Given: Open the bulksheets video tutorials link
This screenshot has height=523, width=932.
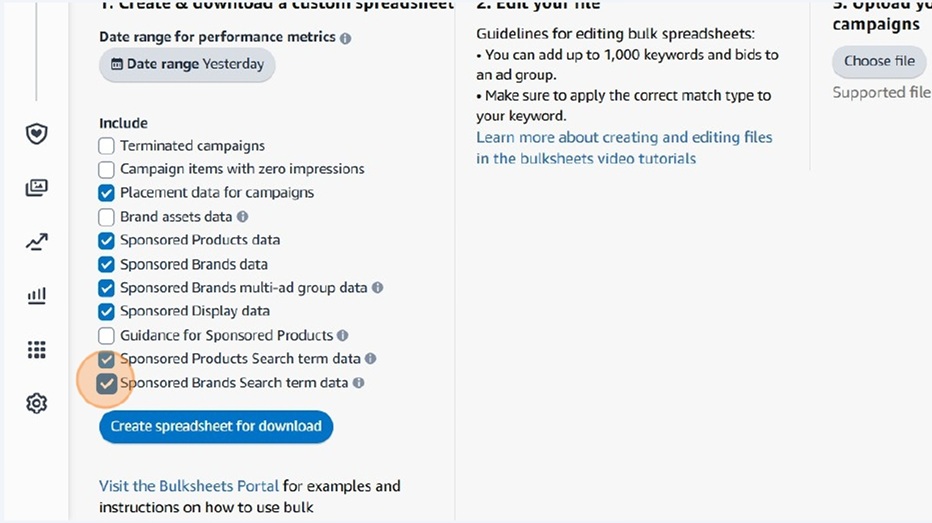Looking at the screenshot, I should click(624, 148).
